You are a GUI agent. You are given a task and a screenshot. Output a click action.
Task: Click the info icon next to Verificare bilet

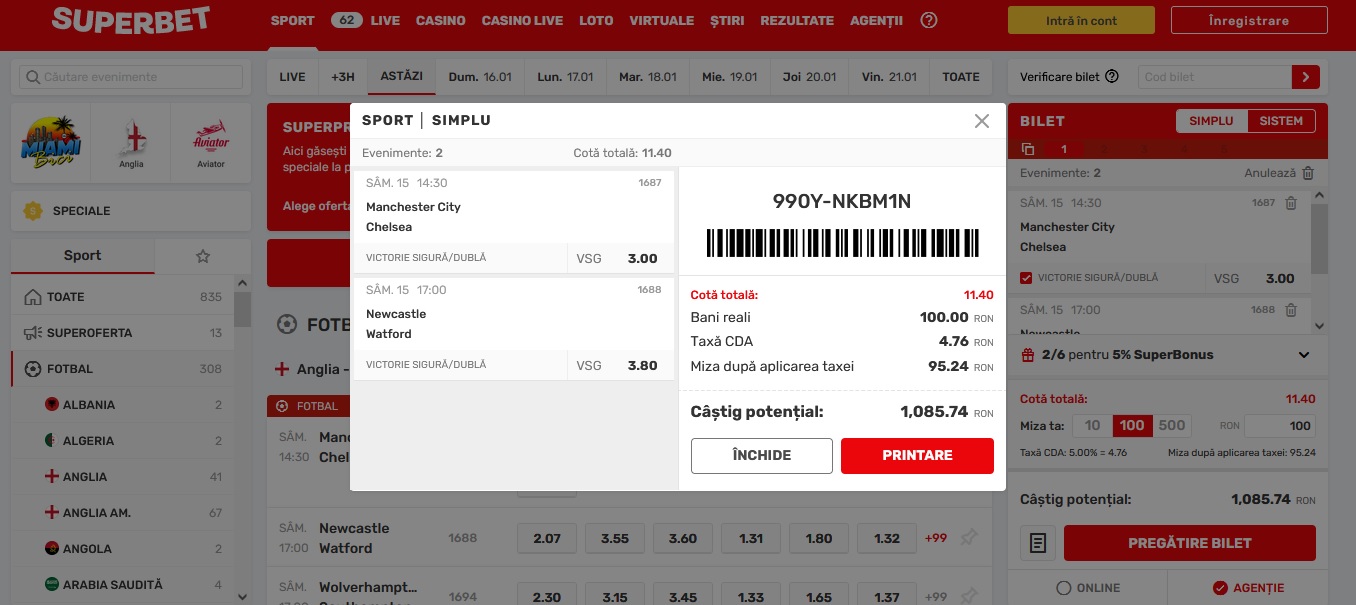tap(1112, 77)
